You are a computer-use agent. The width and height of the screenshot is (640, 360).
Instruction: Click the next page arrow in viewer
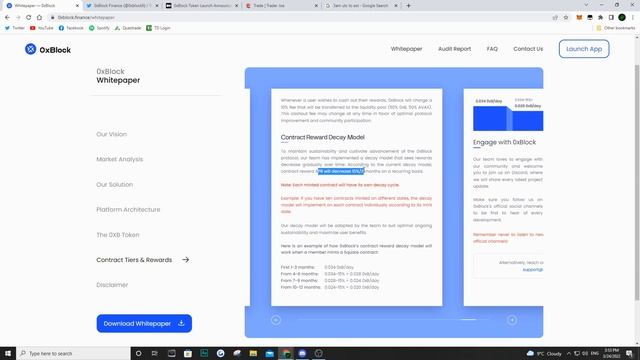(x=512, y=320)
